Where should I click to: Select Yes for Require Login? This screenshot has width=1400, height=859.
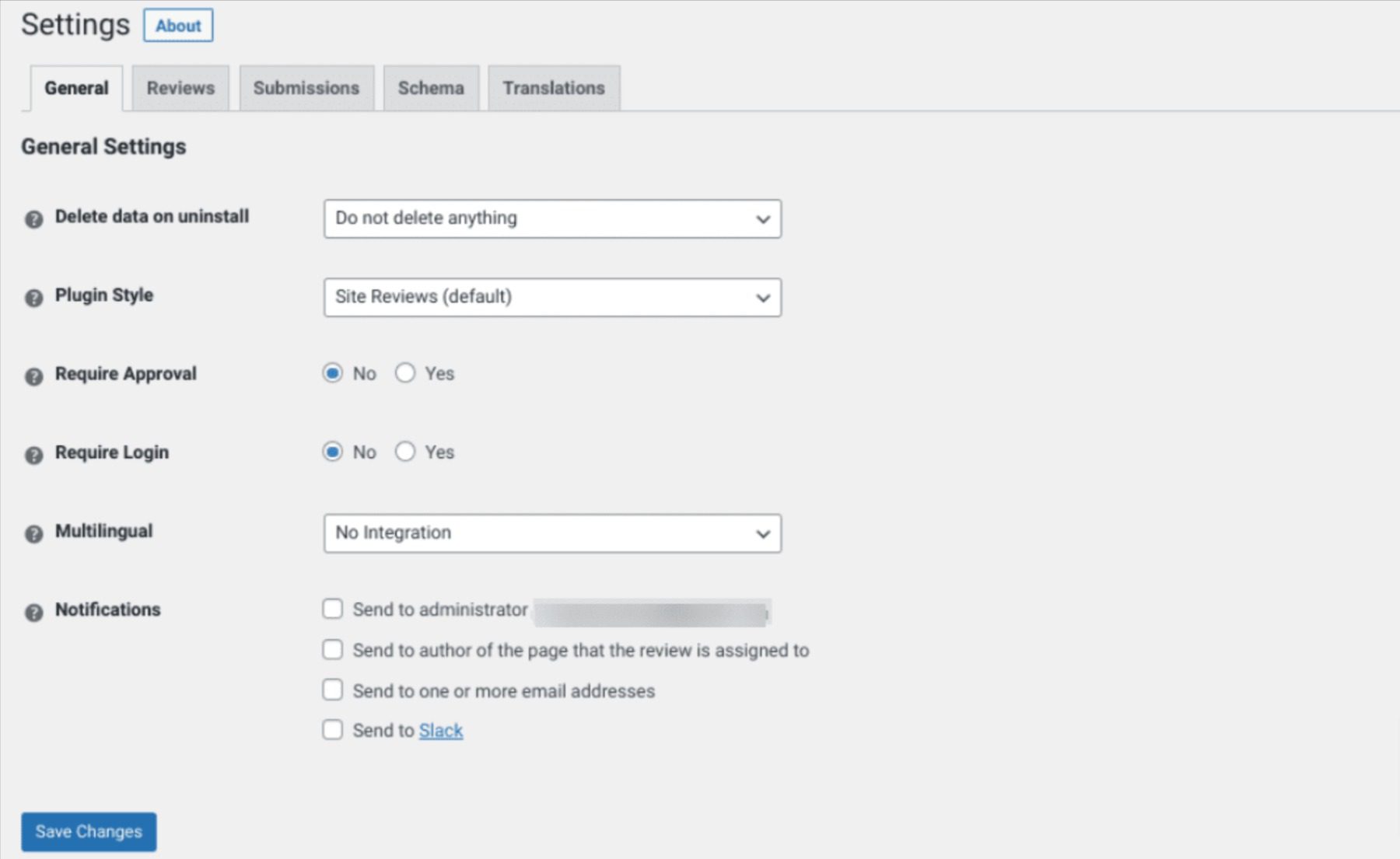point(405,452)
